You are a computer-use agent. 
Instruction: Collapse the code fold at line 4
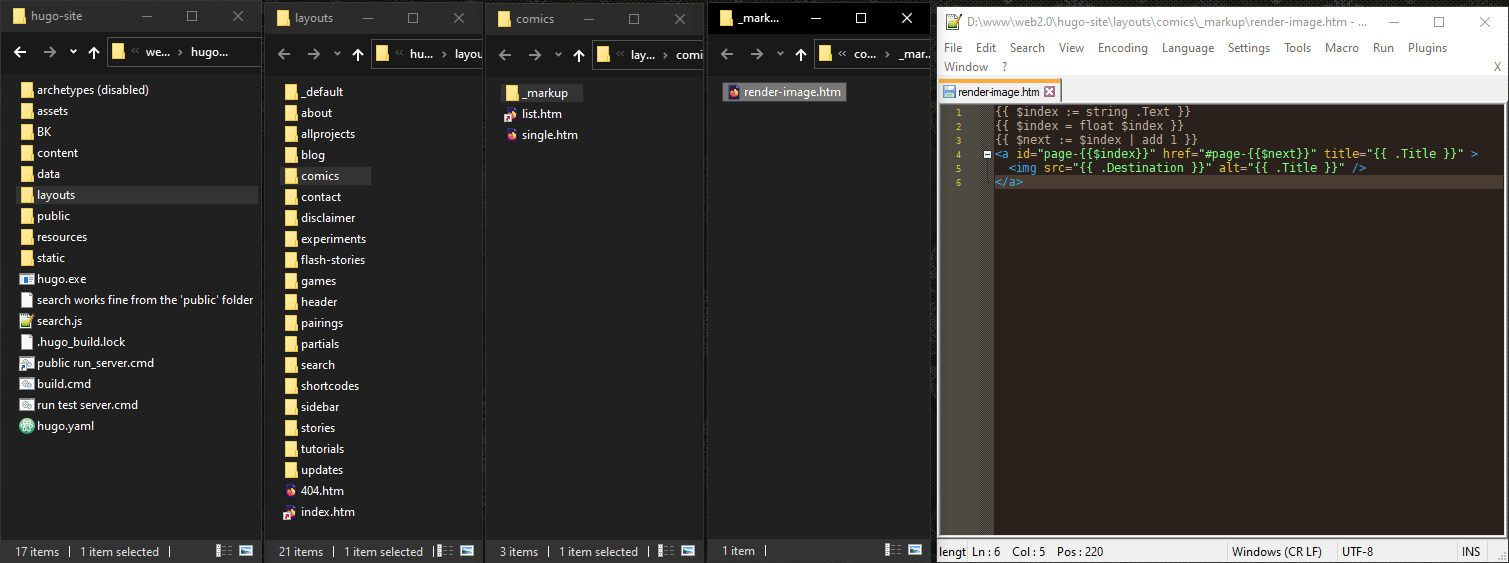tap(988, 155)
